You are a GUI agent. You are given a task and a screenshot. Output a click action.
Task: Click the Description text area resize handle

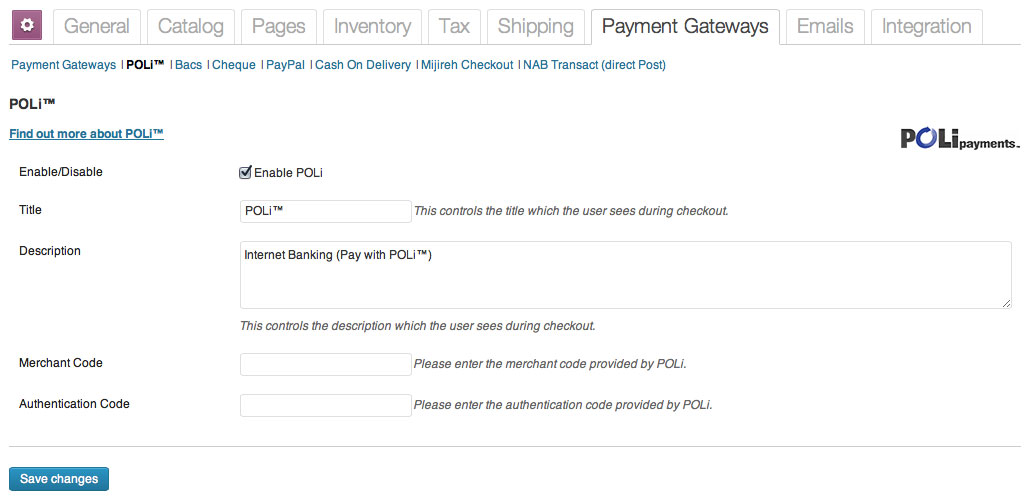(x=1006, y=303)
